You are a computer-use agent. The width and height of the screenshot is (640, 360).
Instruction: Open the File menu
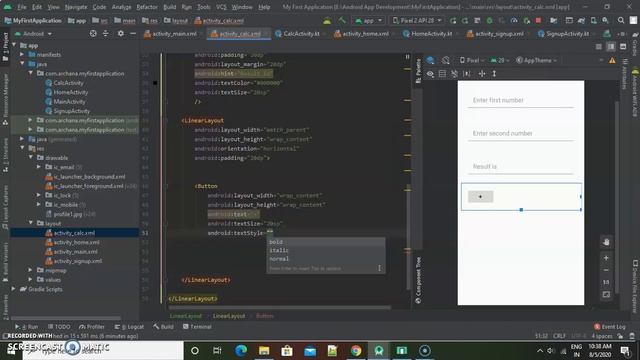[22, 7]
